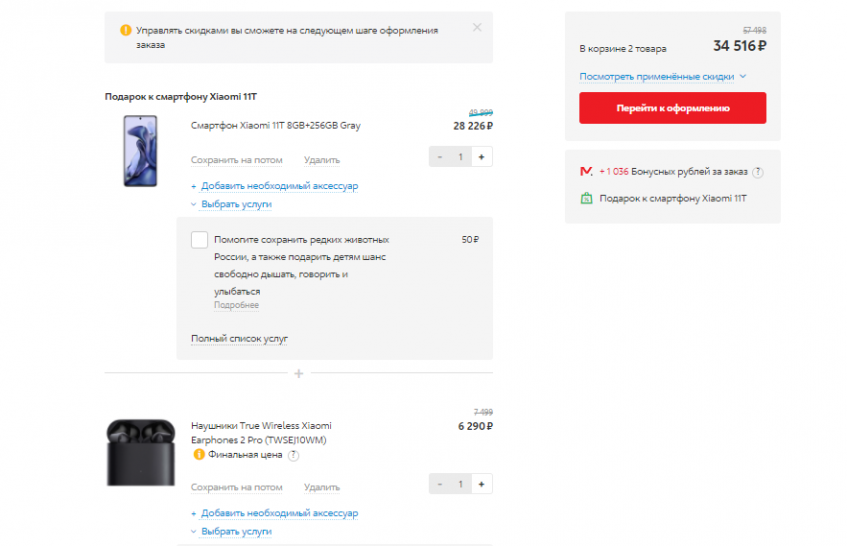Save the earphones for later
847x546 pixels.
[236, 487]
